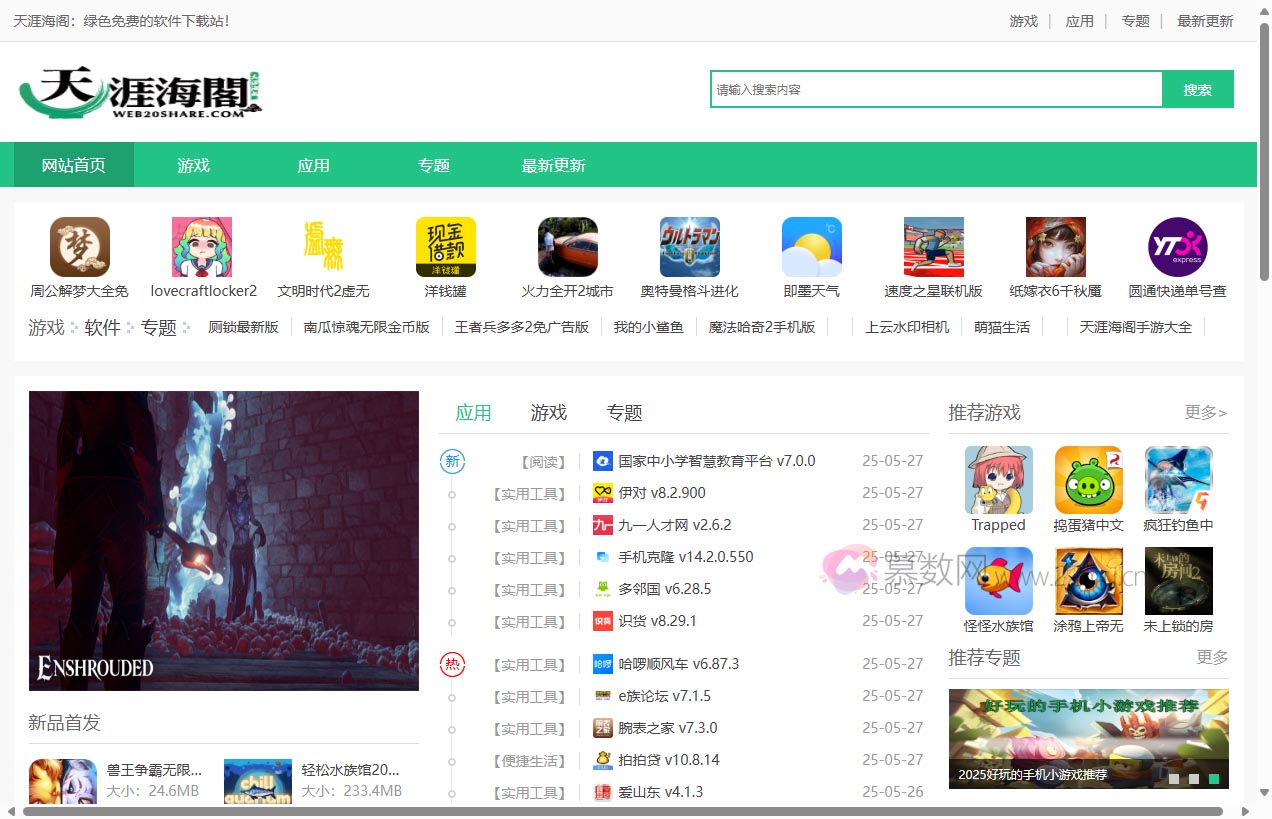The image size is (1272, 819).
Task: Open the Enshrouded banner image
Action: [x=224, y=540]
